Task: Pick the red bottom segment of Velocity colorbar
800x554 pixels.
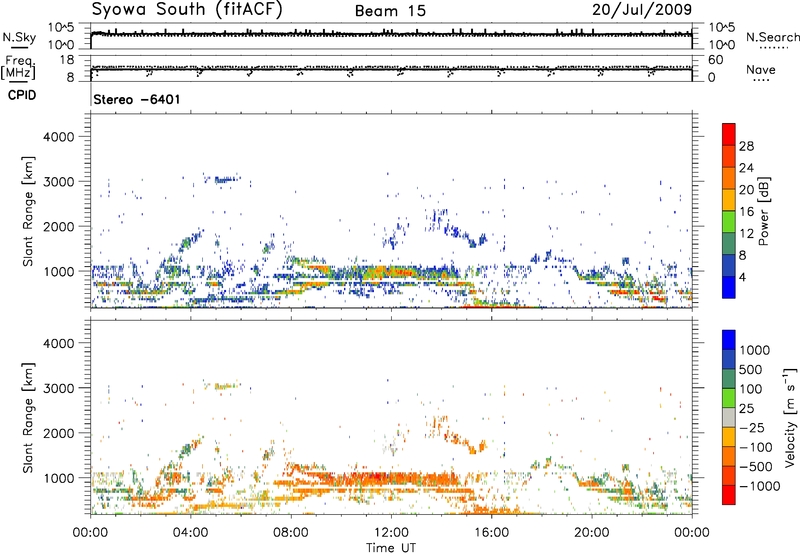Action: [729, 495]
